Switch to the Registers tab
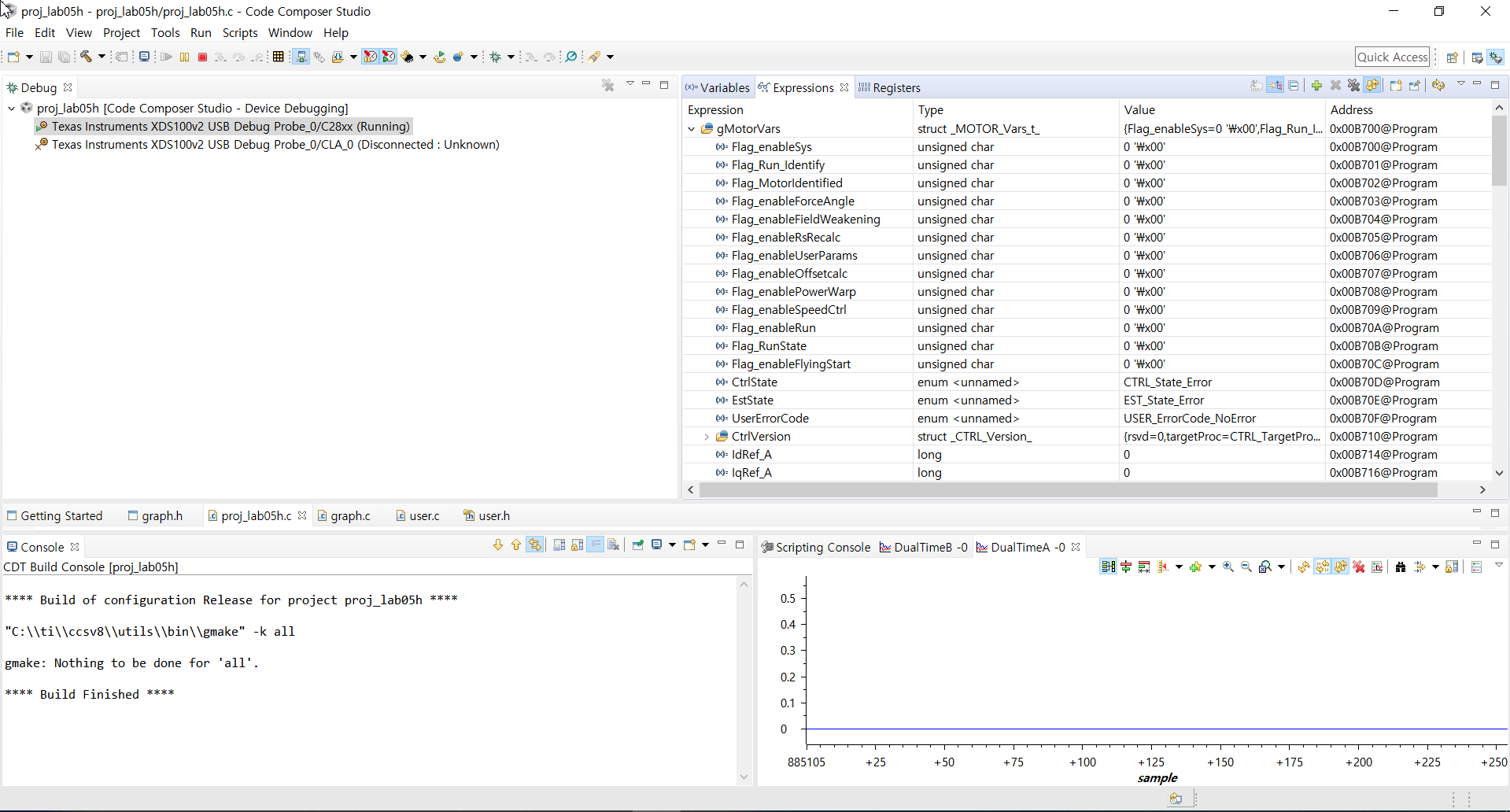Viewport: 1510px width, 812px height. pos(898,87)
